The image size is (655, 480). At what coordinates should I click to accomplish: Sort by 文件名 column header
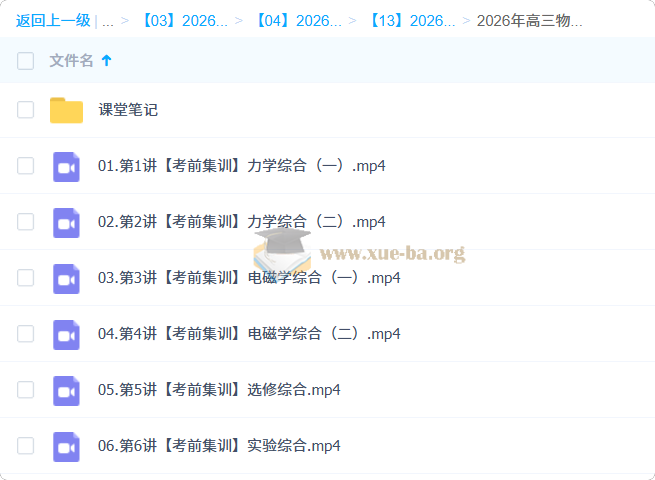pyautogui.click(x=71, y=61)
